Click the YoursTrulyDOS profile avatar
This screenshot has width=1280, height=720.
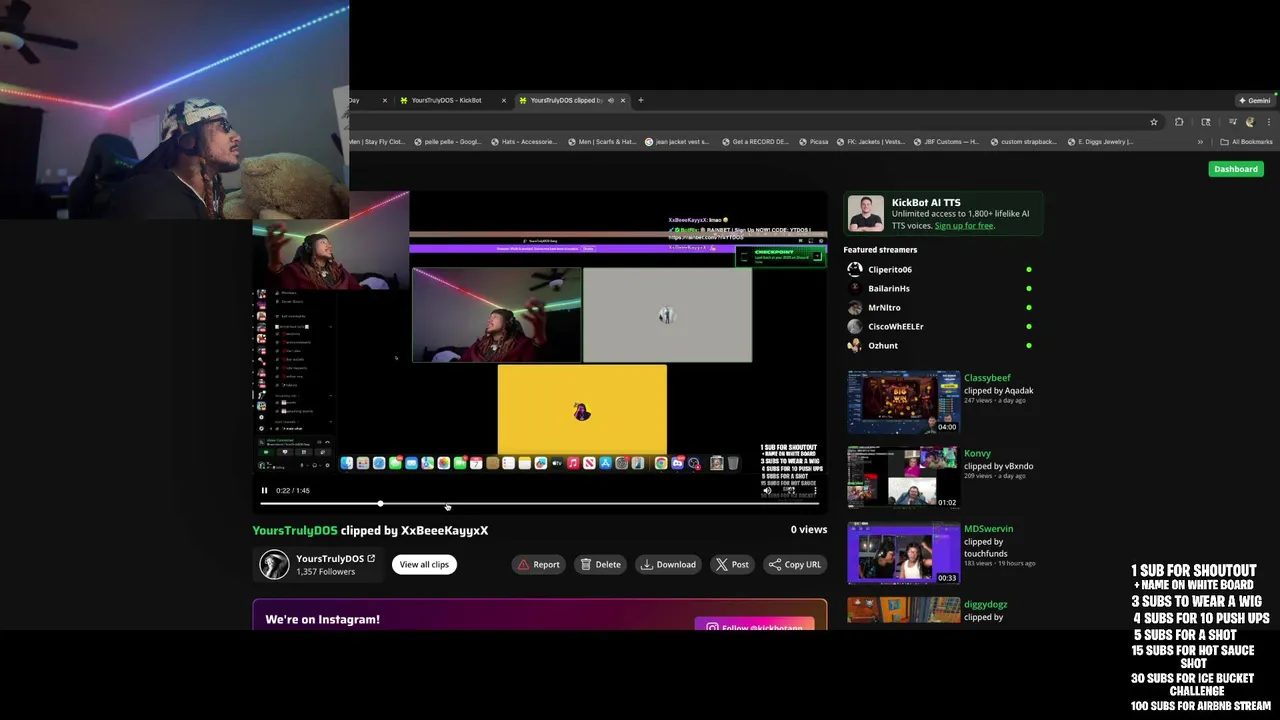coord(274,564)
